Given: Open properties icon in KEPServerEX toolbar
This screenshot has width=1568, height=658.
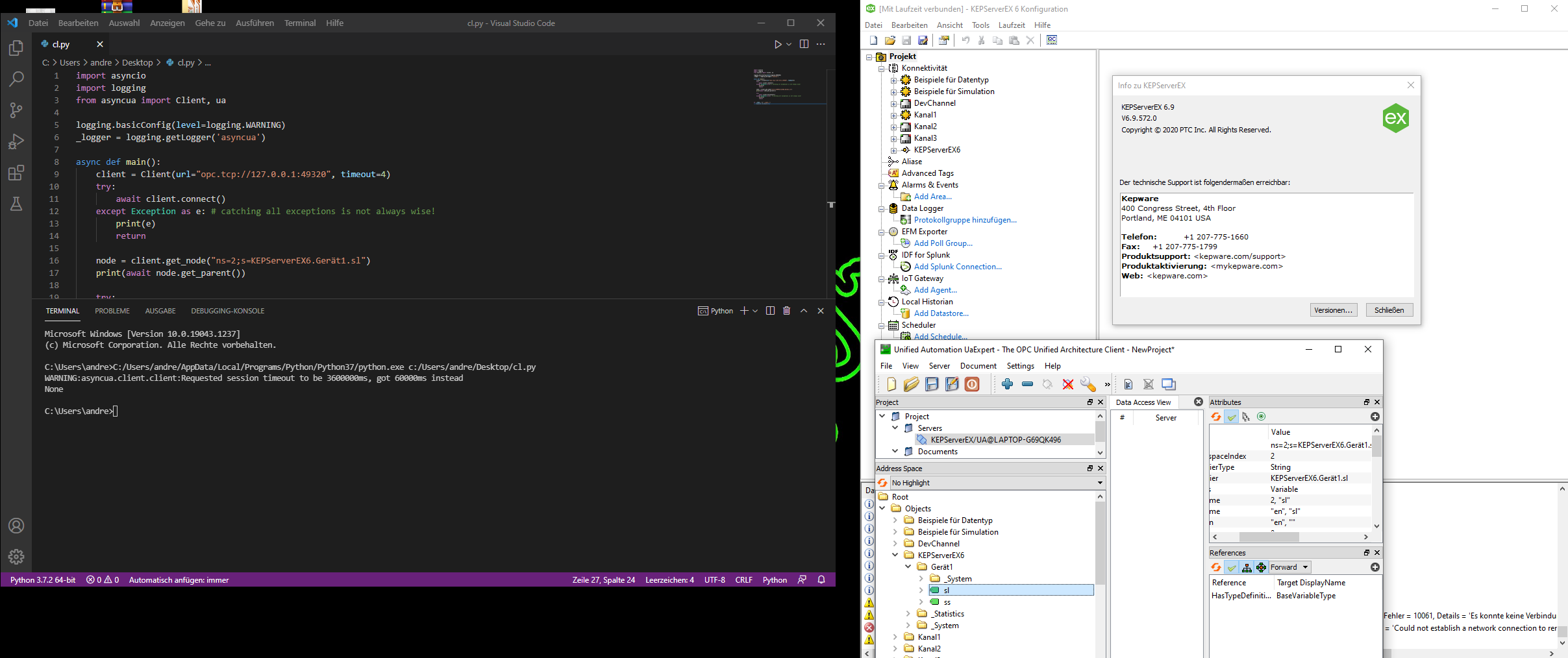Looking at the screenshot, I should pos(944,40).
